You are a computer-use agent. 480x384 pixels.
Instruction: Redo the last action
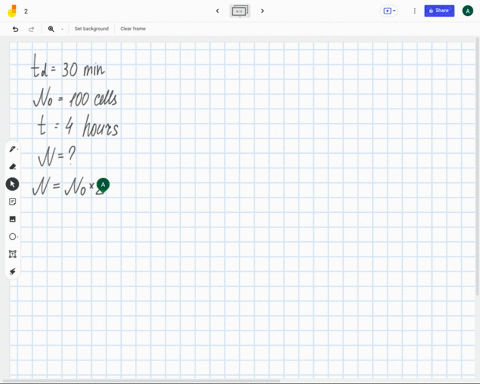(31, 29)
